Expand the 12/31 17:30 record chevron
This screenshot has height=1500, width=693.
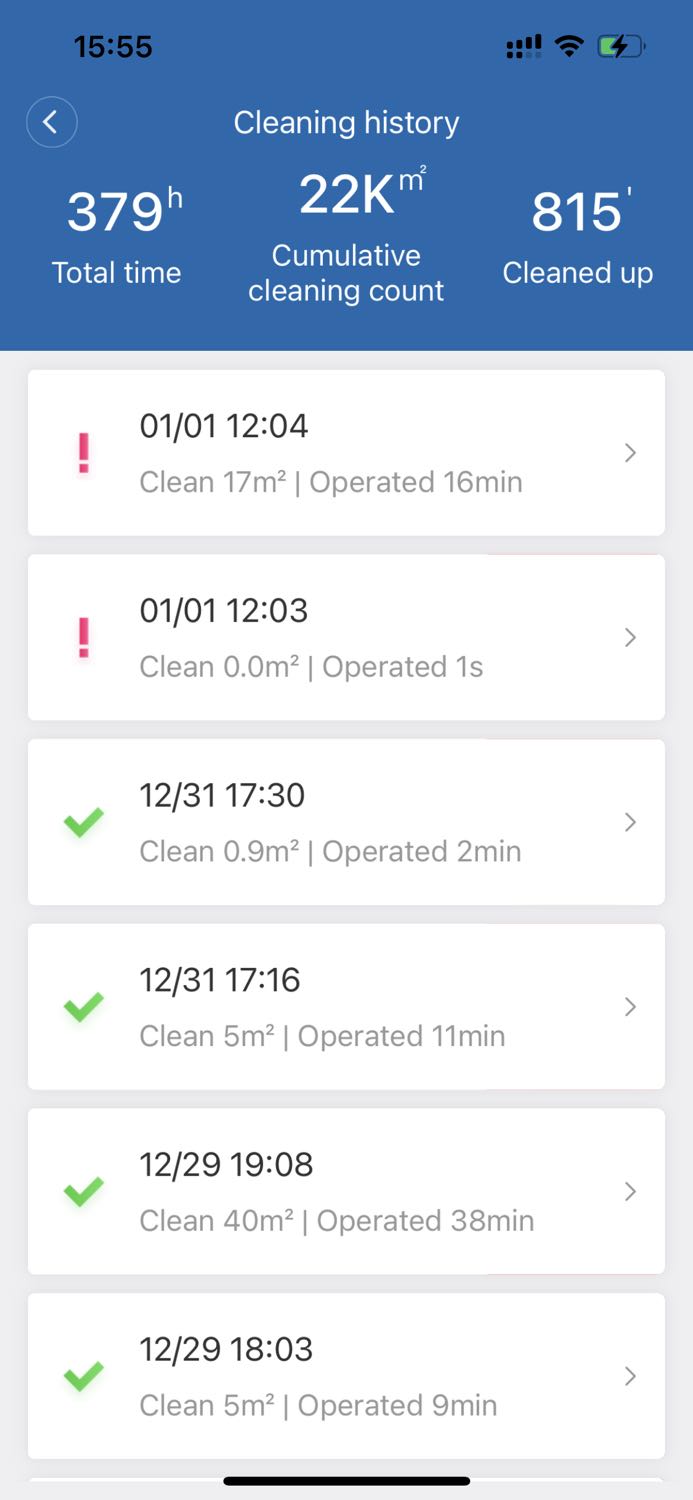[630, 822]
